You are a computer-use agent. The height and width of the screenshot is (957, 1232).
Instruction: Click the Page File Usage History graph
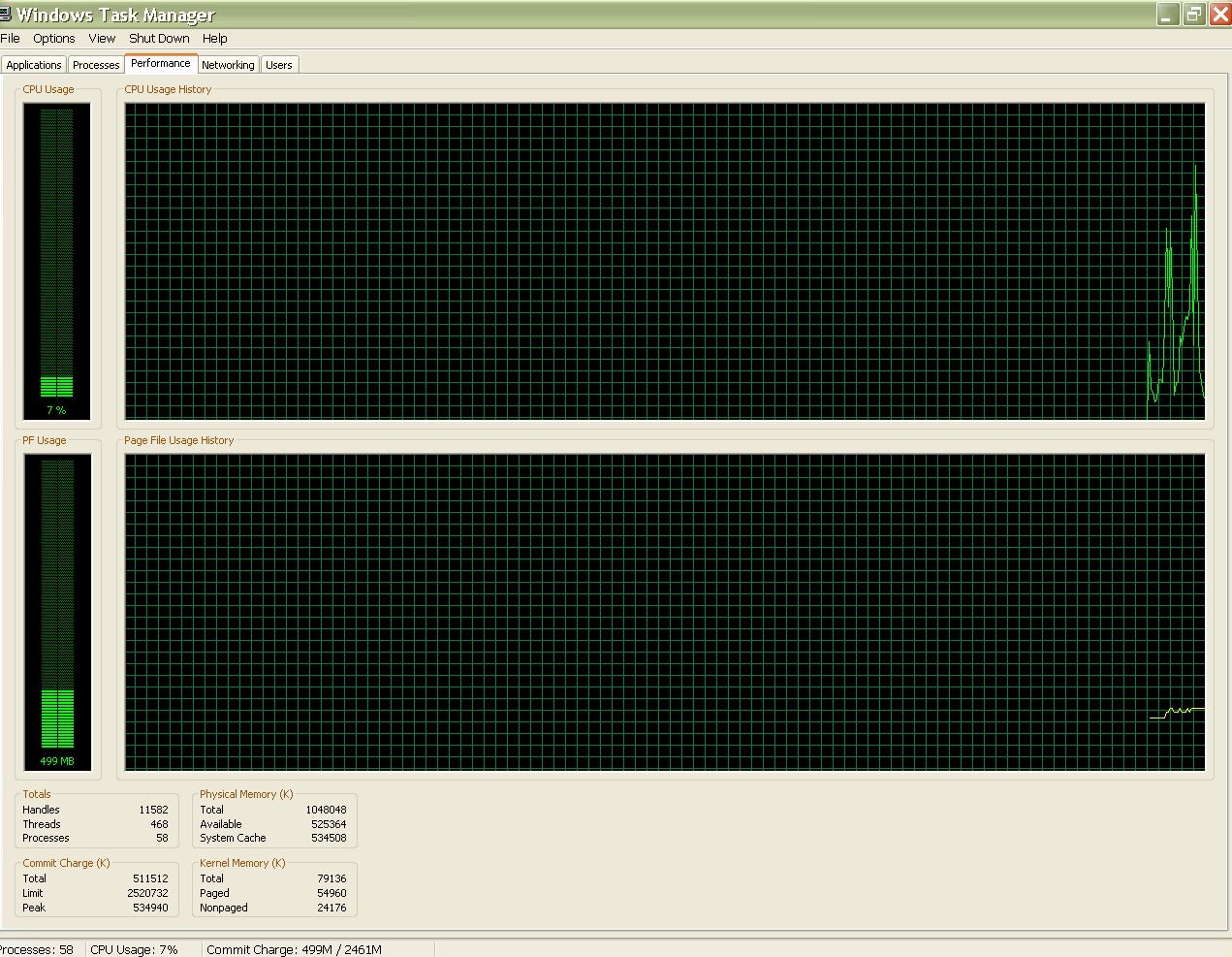click(665, 613)
